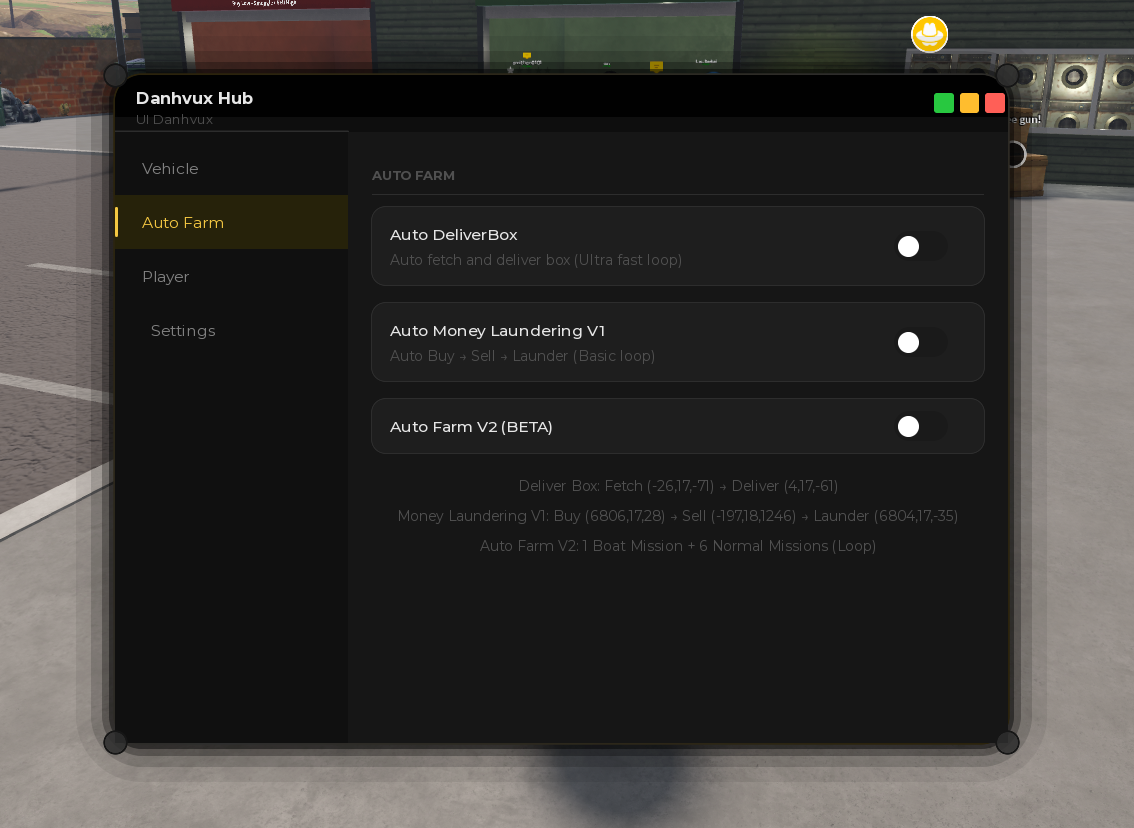This screenshot has height=828, width=1134.
Task: Enable the Auto DeliverBox toggle
Action: pyautogui.click(x=921, y=247)
